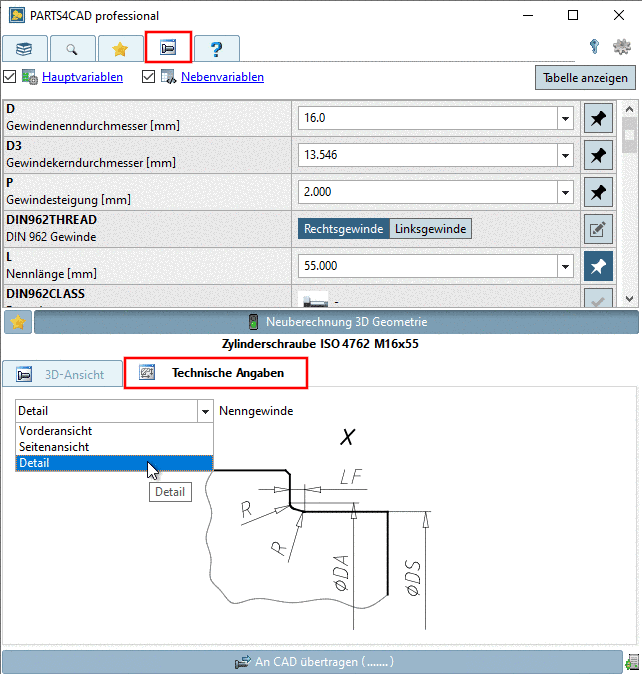
Task: Open the search tab with magnifier icon
Action: (x=72, y=49)
